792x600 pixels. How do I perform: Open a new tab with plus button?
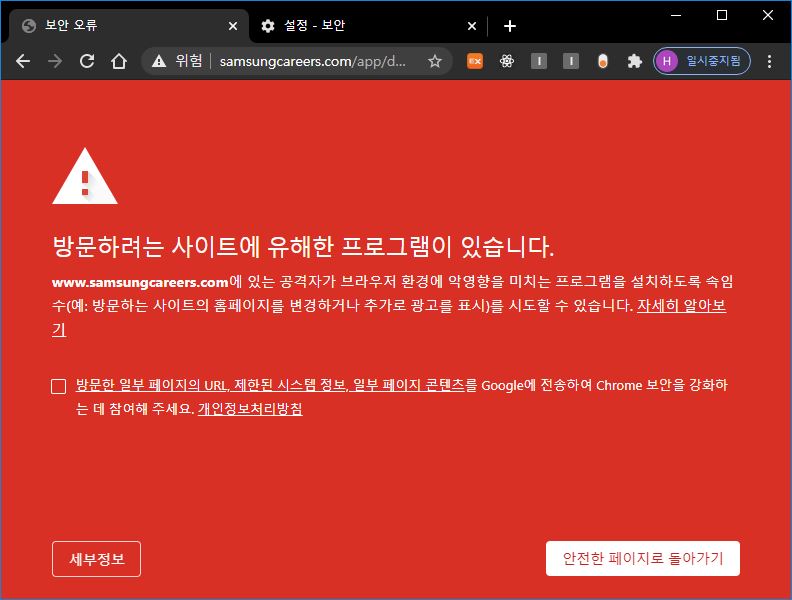click(x=510, y=26)
